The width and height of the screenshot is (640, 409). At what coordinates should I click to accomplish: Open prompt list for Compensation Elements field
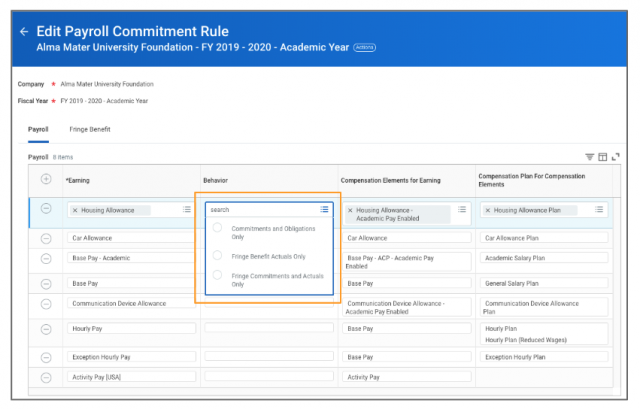click(x=462, y=209)
